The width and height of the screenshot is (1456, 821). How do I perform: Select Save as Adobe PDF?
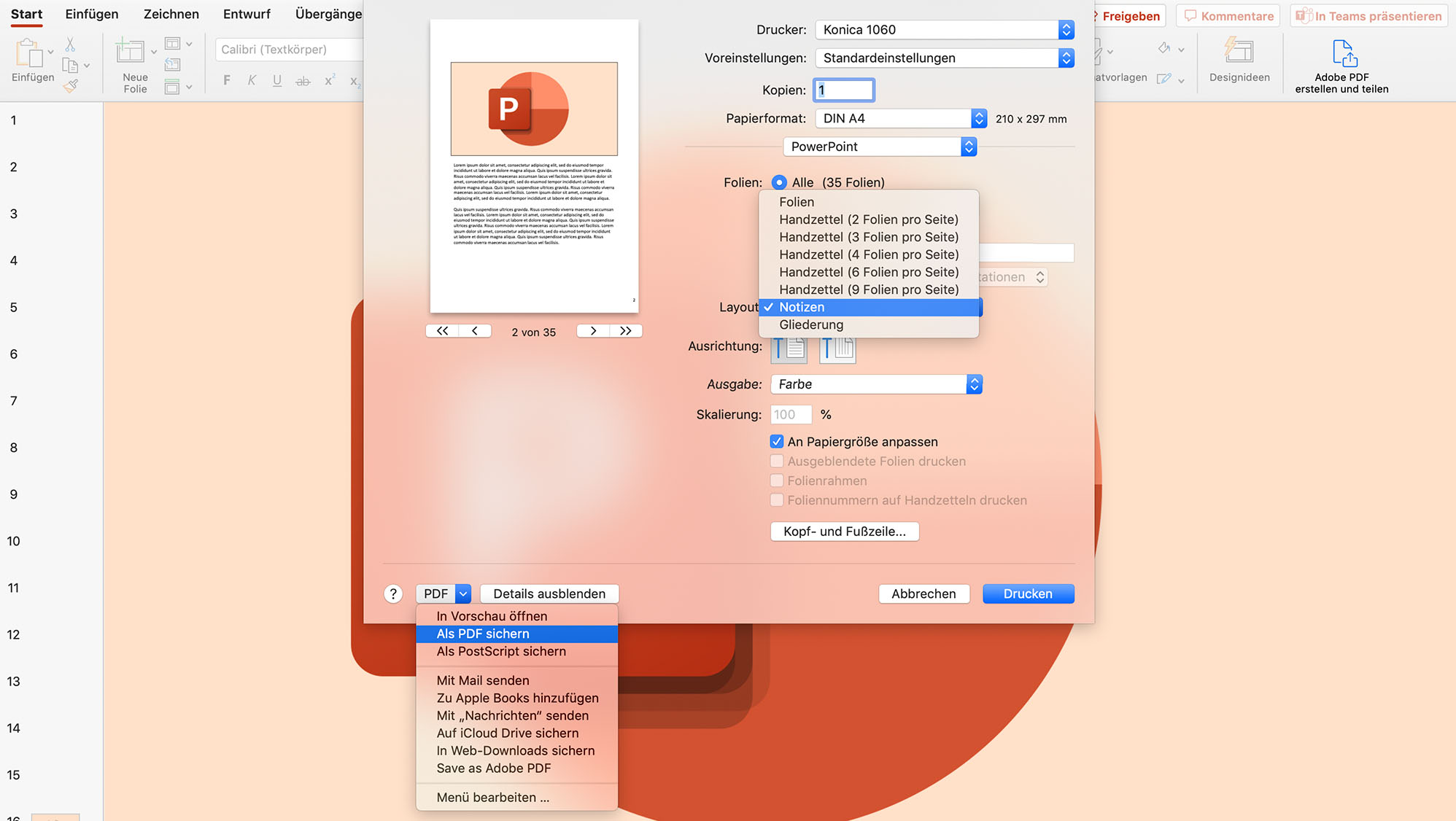(x=516, y=769)
